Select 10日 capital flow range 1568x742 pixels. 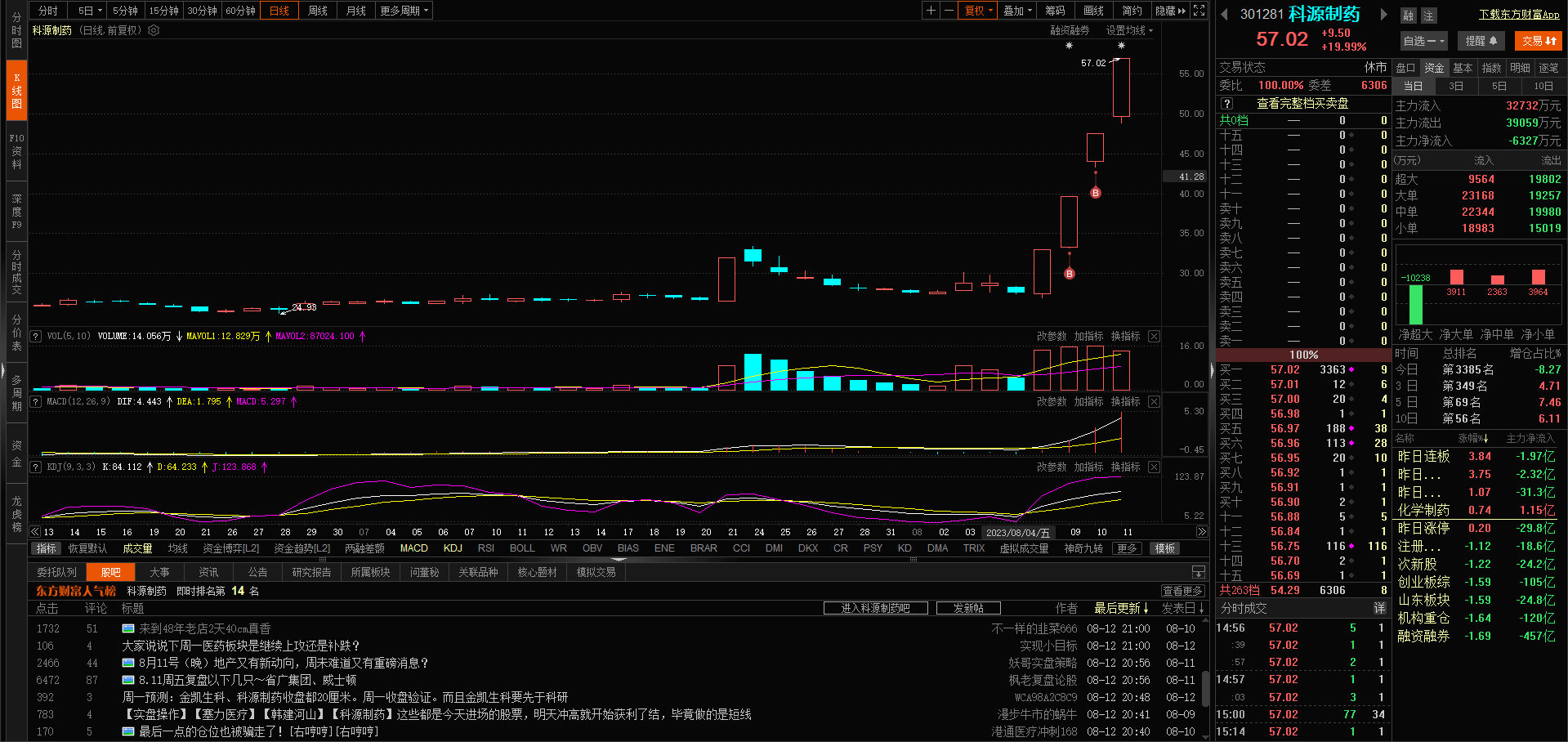[1543, 86]
